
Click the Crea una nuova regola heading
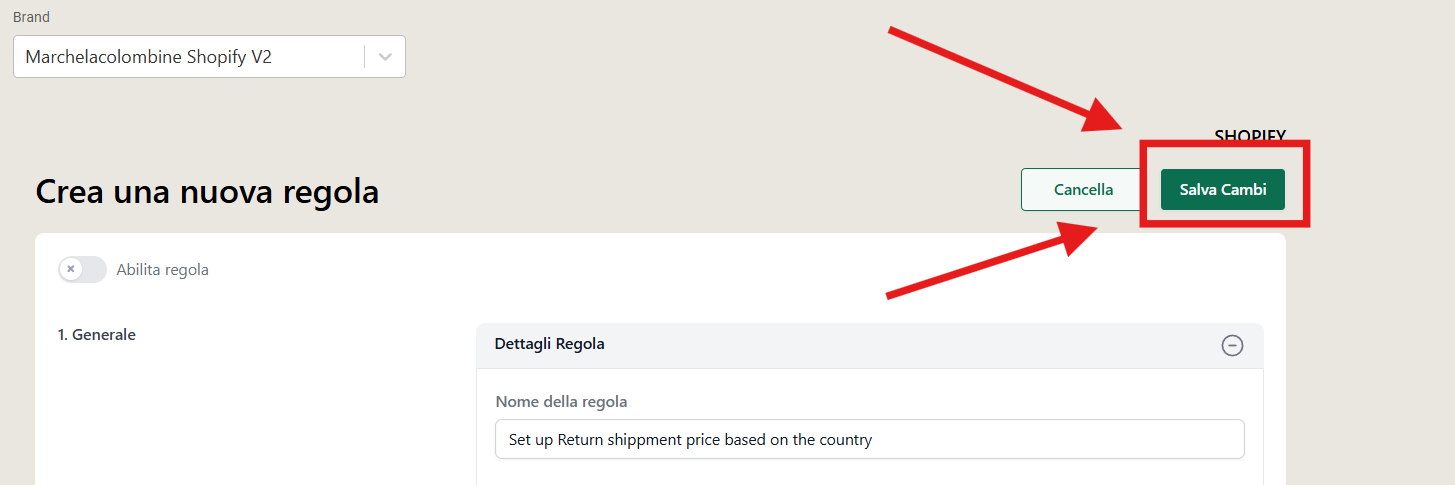point(207,190)
